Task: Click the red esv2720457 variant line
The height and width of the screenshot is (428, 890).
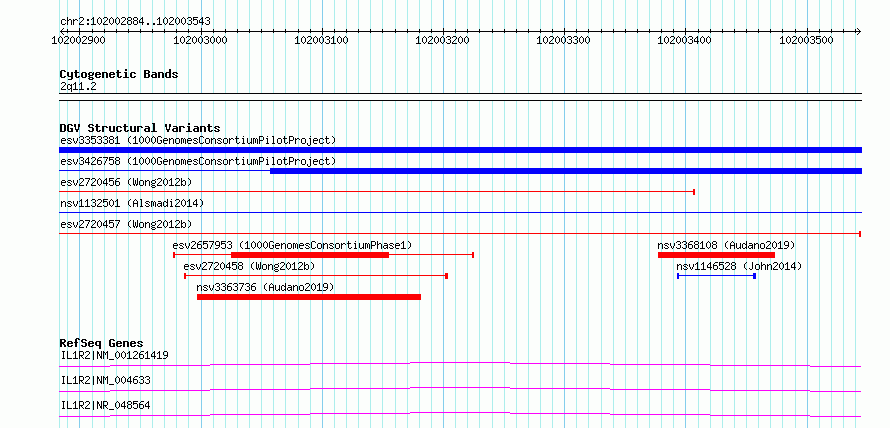Action: click(x=460, y=233)
